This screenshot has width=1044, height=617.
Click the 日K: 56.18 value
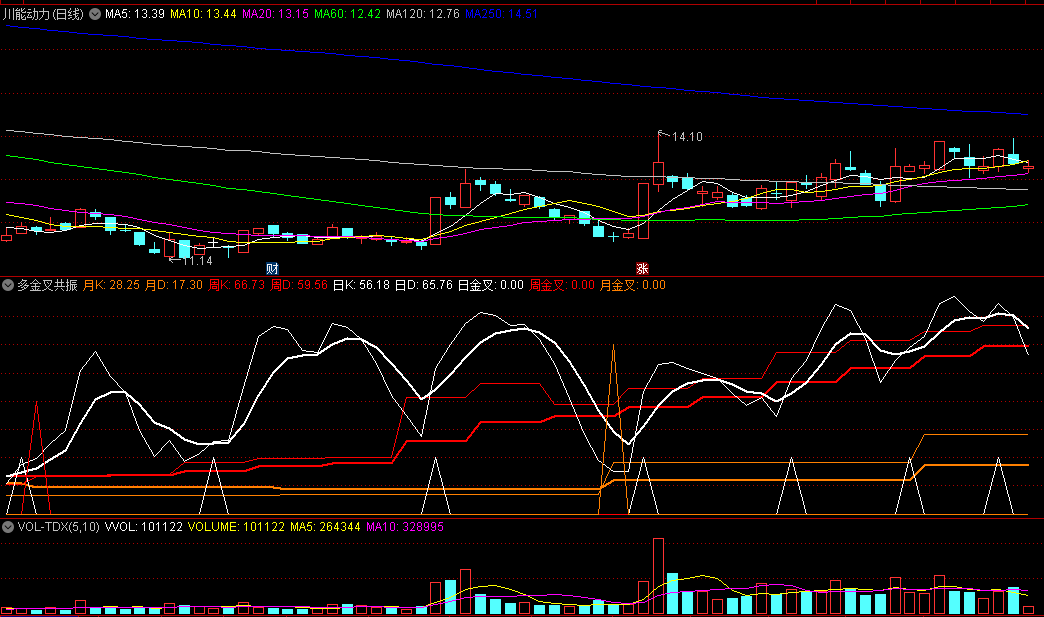click(x=361, y=286)
